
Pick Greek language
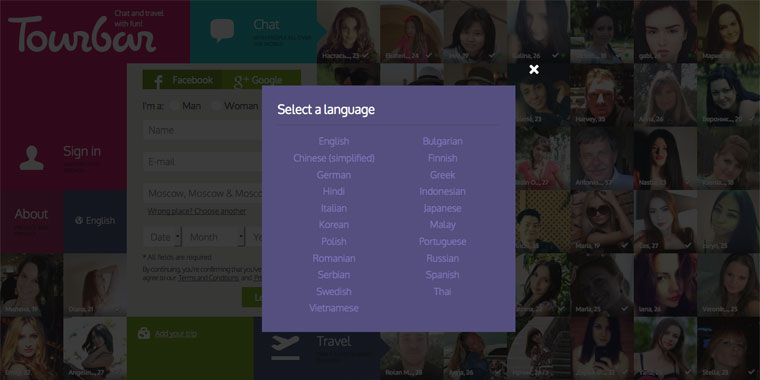pyautogui.click(x=442, y=174)
